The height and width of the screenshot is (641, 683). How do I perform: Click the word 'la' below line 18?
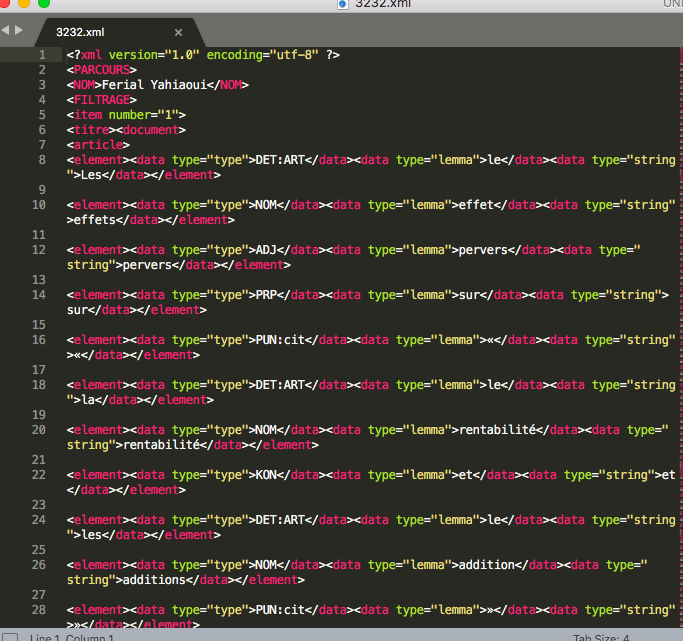tap(88, 400)
